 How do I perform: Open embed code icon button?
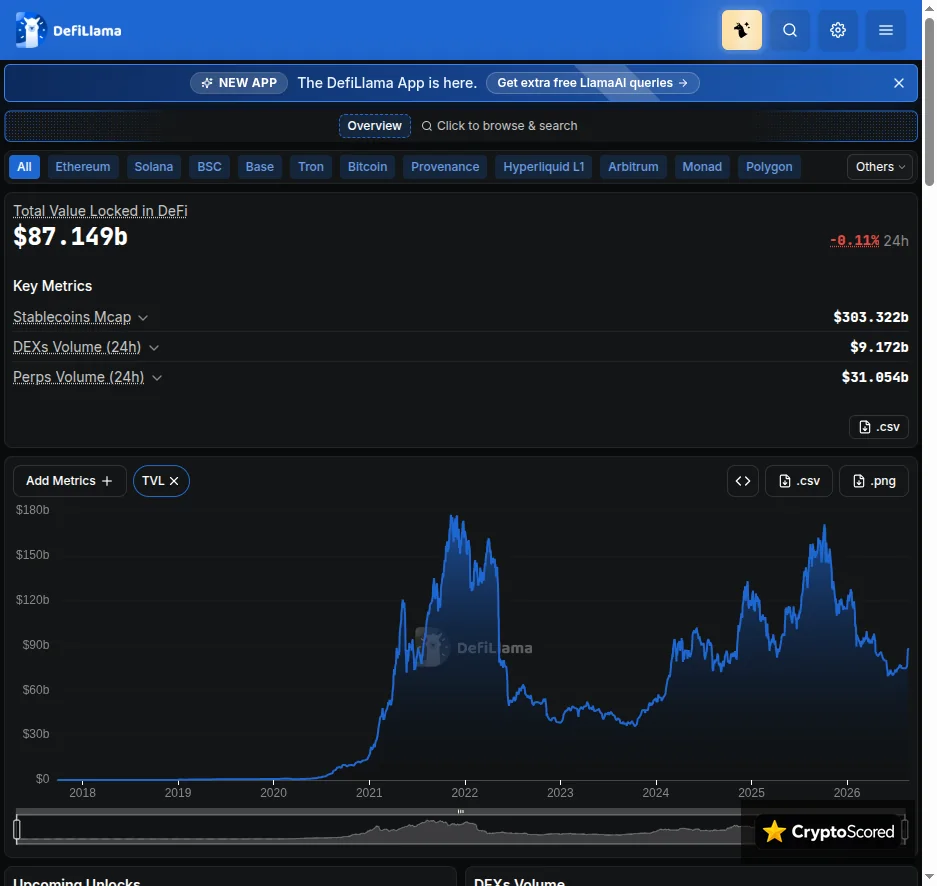[743, 481]
